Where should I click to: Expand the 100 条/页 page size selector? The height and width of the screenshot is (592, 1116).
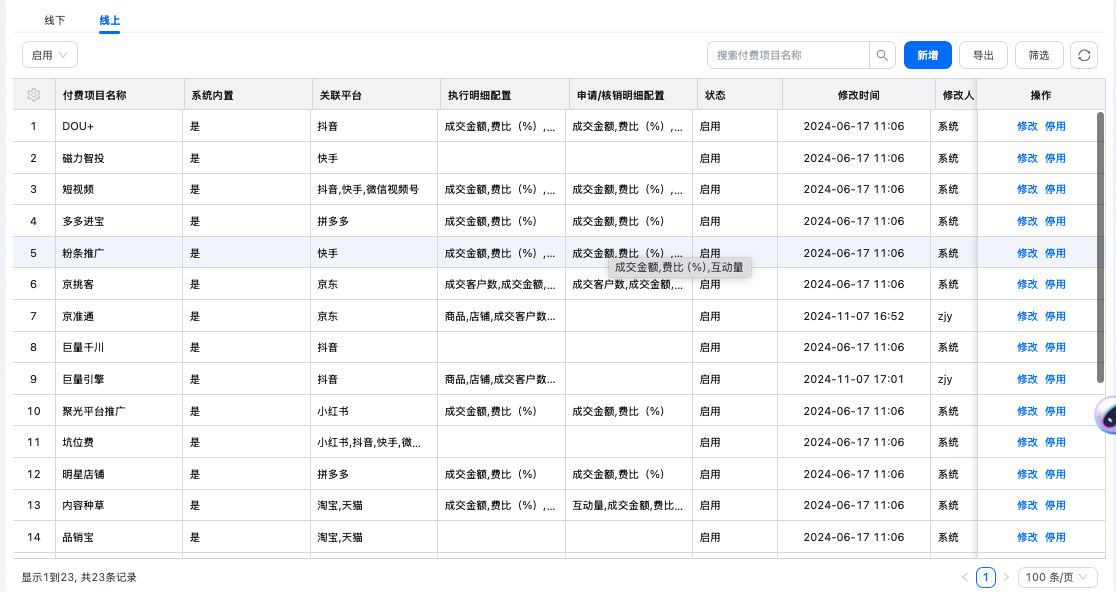(1057, 577)
